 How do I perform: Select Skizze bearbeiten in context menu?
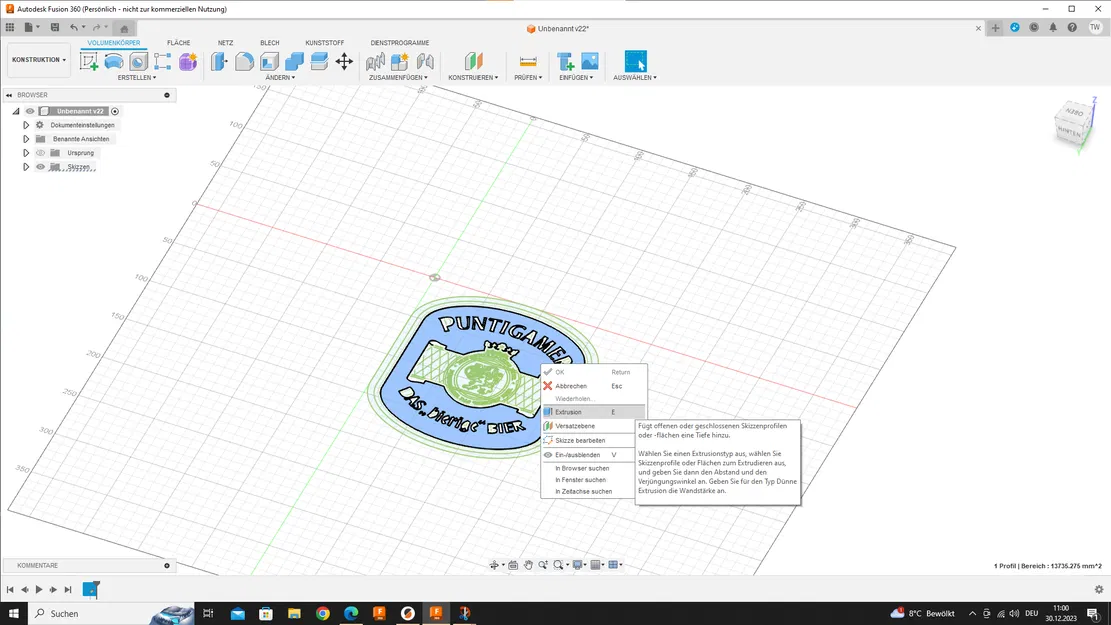pyautogui.click(x=580, y=440)
